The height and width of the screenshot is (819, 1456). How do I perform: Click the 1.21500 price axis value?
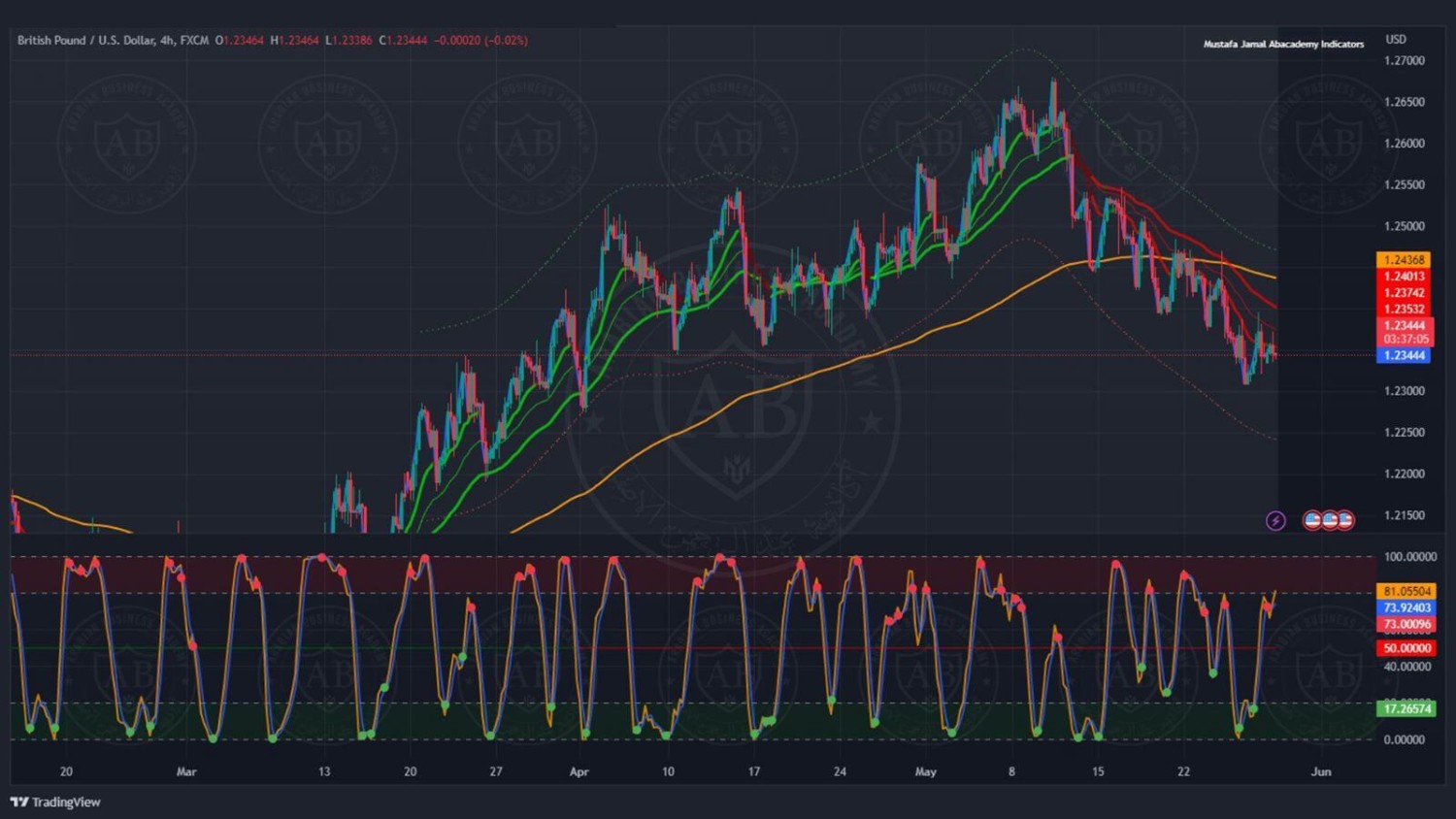(x=1405, y=515)
